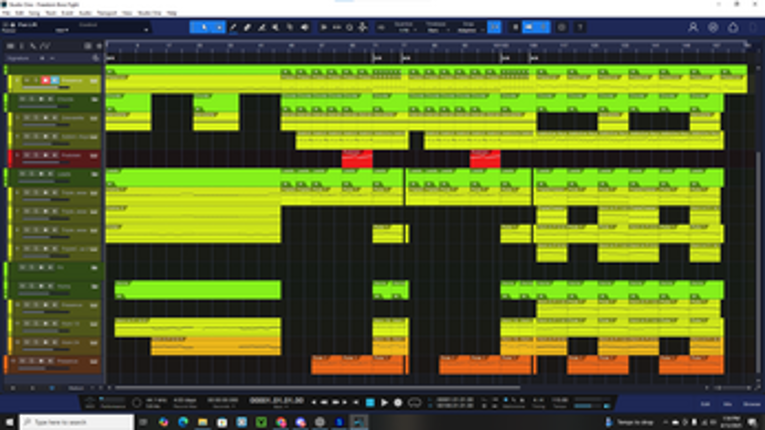Viewport: 765px width, 430px height.
Task: Adjust the first track's volume fader
Action: [x=40, y=88]
